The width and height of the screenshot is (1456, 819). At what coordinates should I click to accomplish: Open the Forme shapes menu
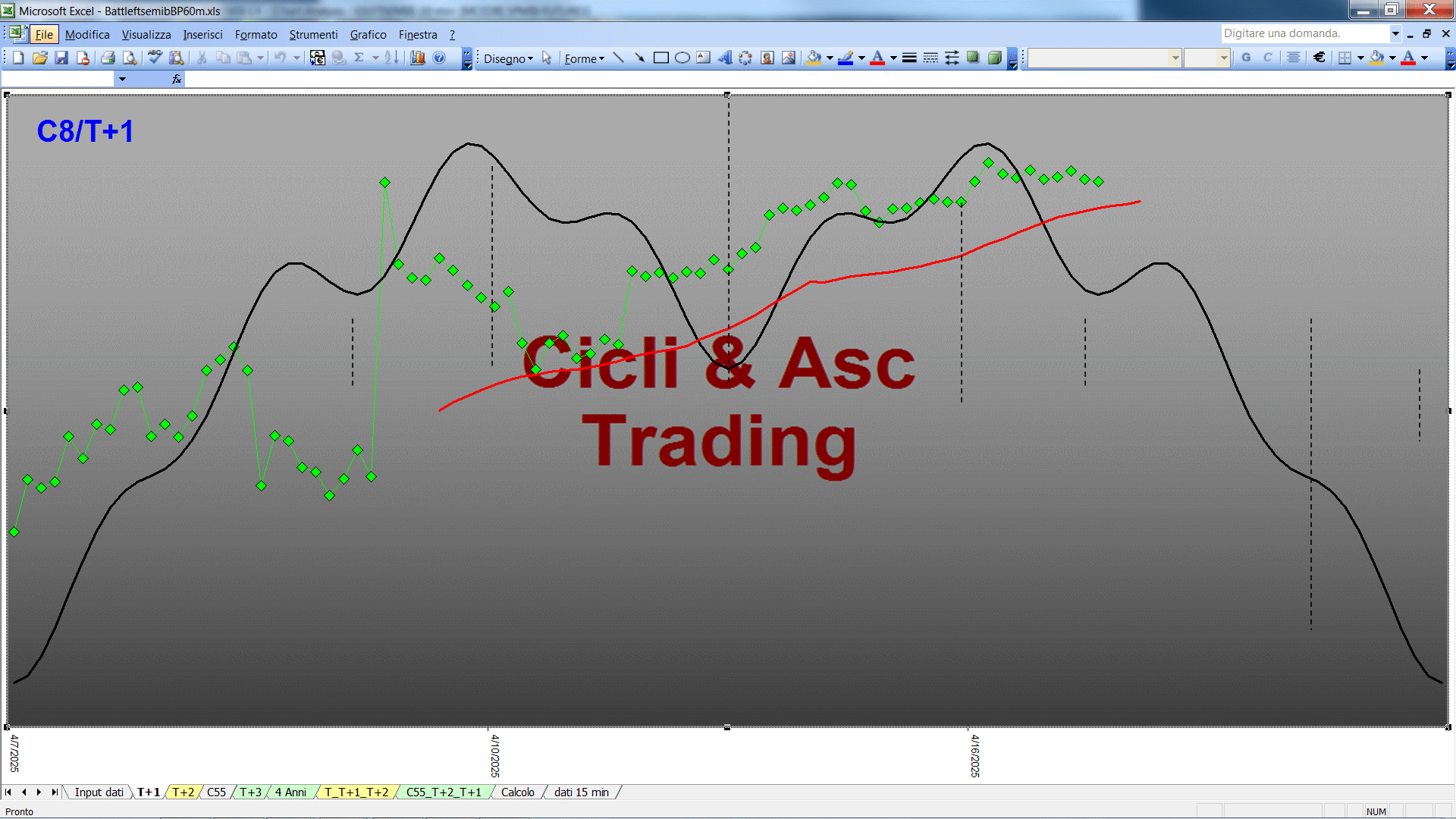(x=584, y=58)
